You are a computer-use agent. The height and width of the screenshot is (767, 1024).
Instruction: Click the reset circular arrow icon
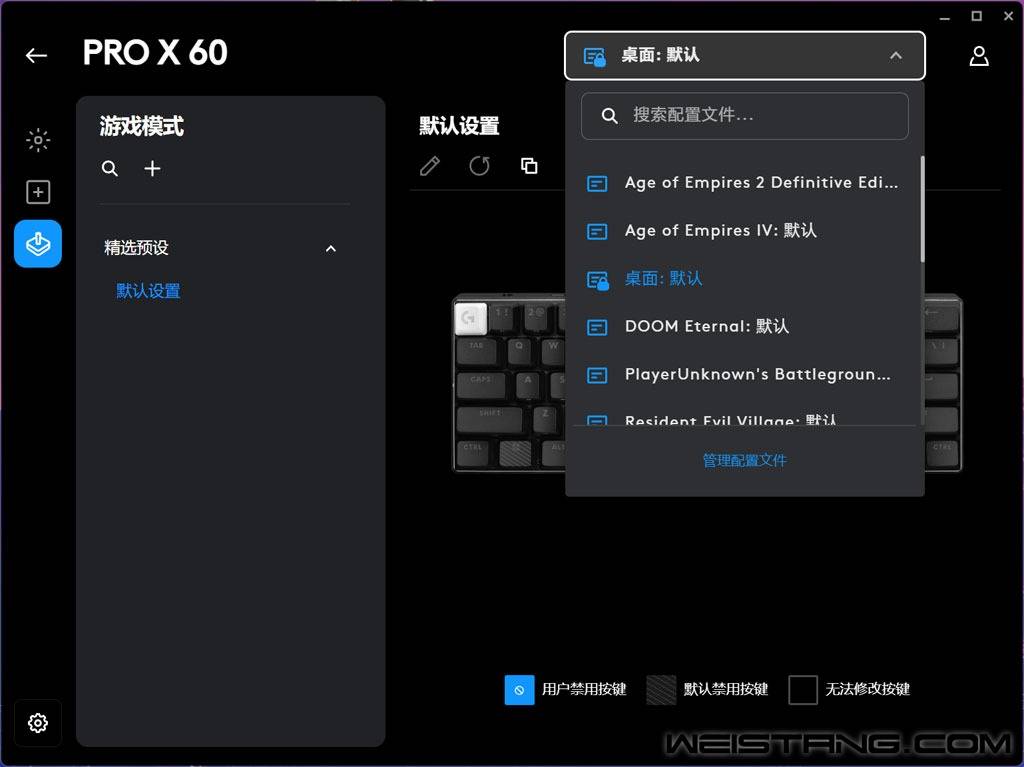point(479,166)
